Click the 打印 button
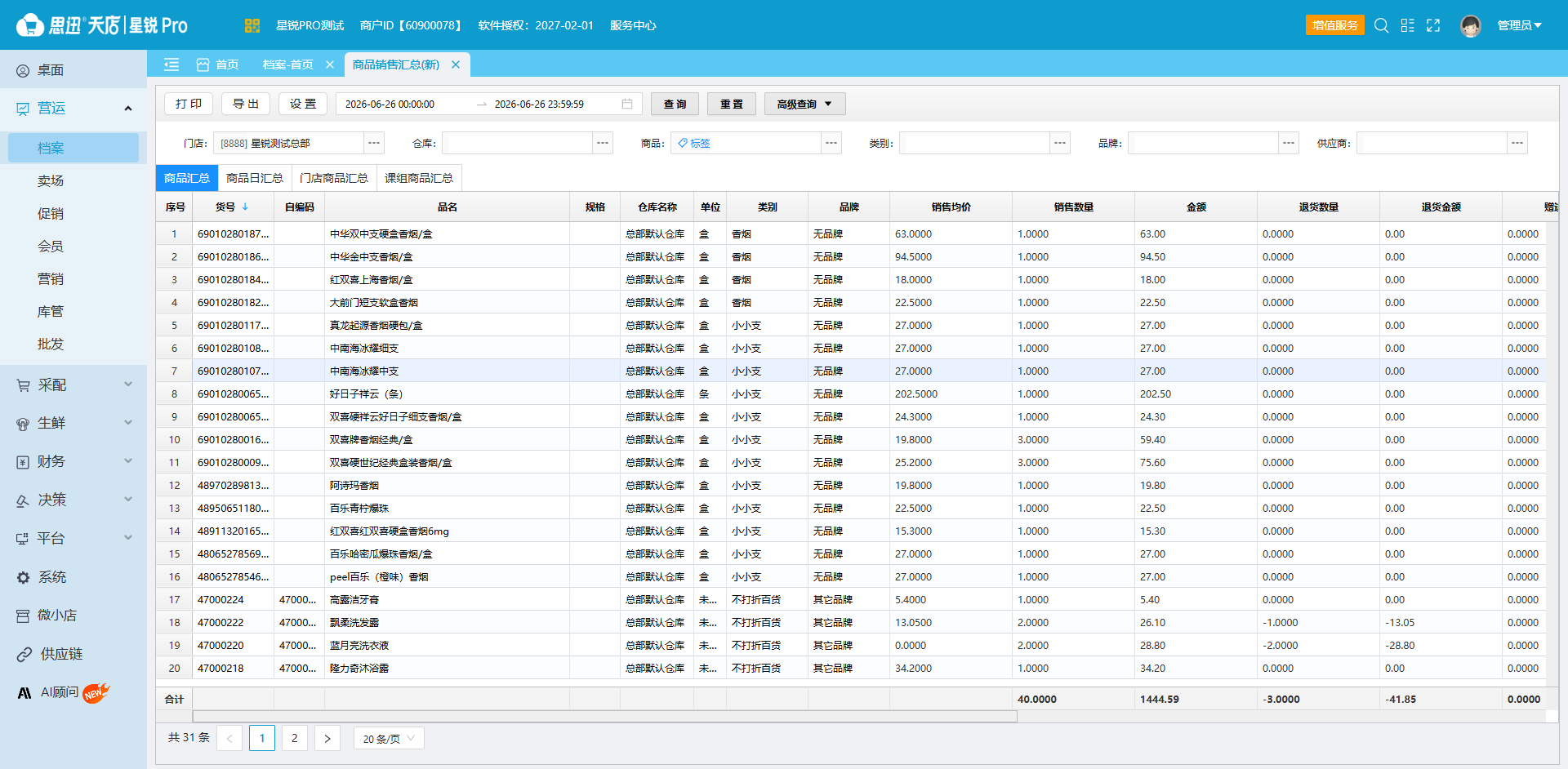1568x769 pixels. (189, 104)
